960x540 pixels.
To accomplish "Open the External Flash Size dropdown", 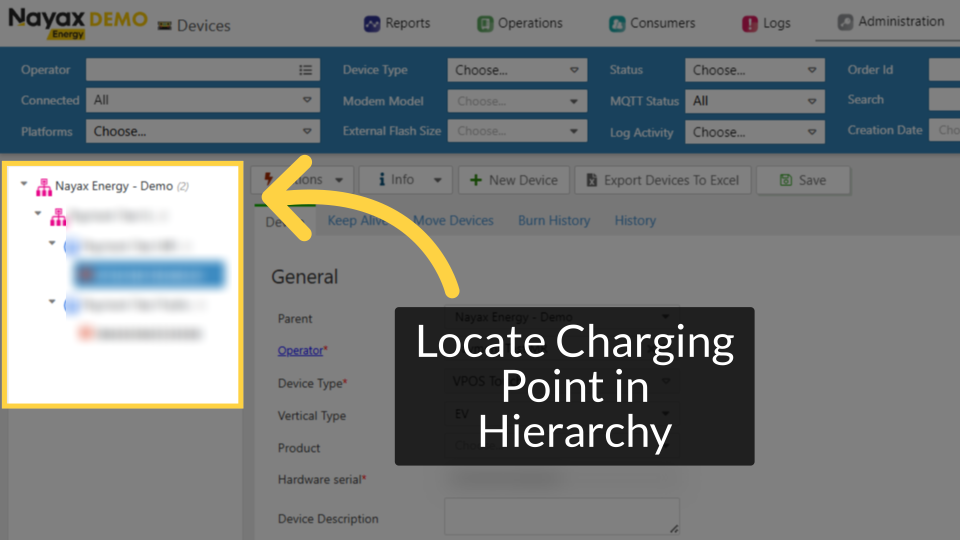I will coord(517,131).
